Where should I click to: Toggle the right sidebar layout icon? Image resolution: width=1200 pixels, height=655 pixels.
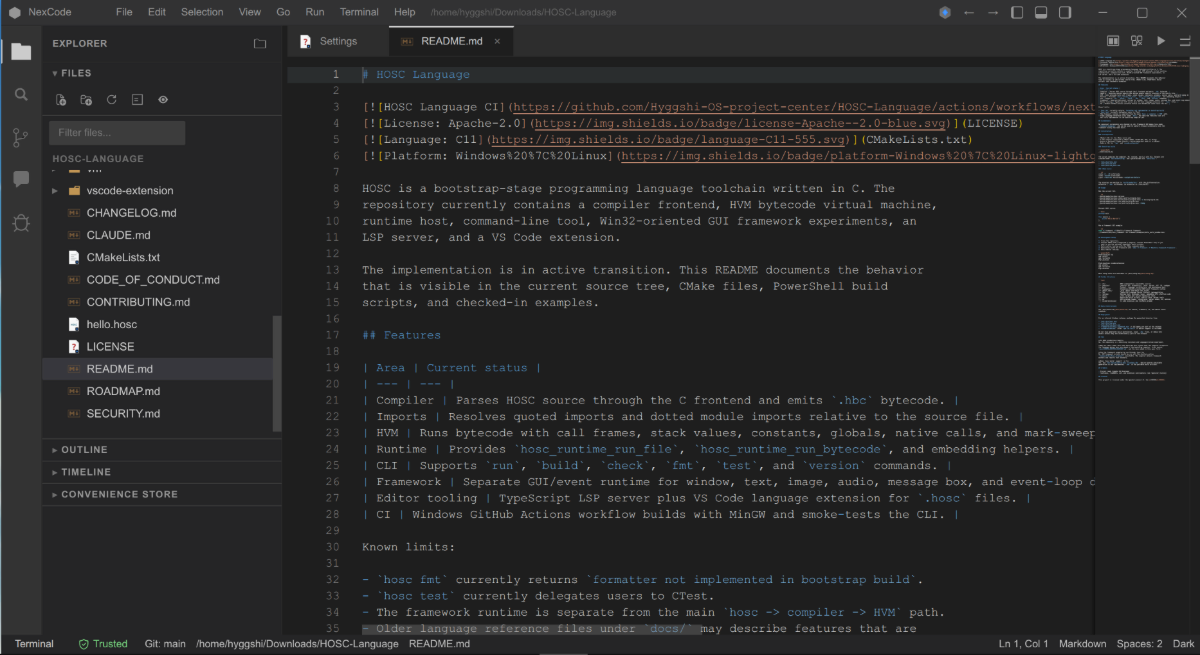[x=1065, y=12]
